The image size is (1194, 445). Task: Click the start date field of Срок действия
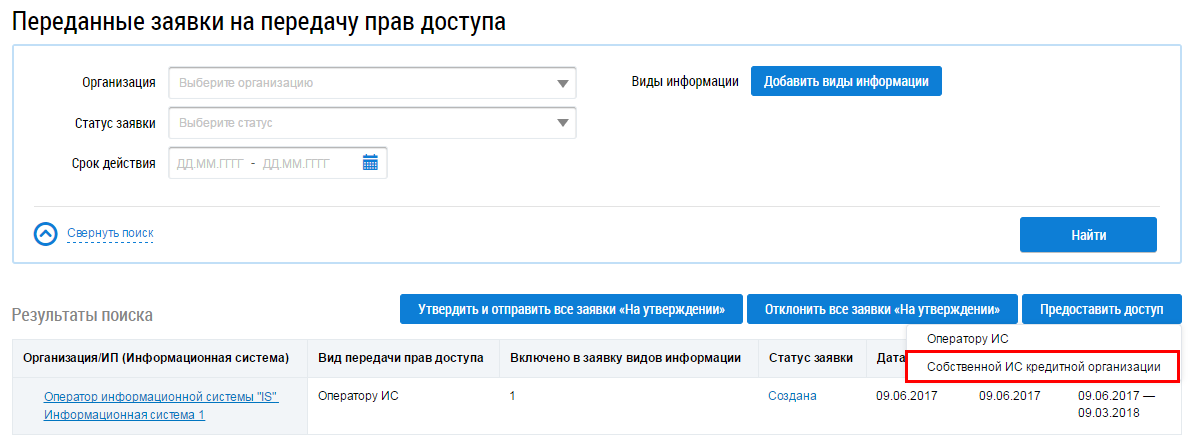(x=209, y=163)
